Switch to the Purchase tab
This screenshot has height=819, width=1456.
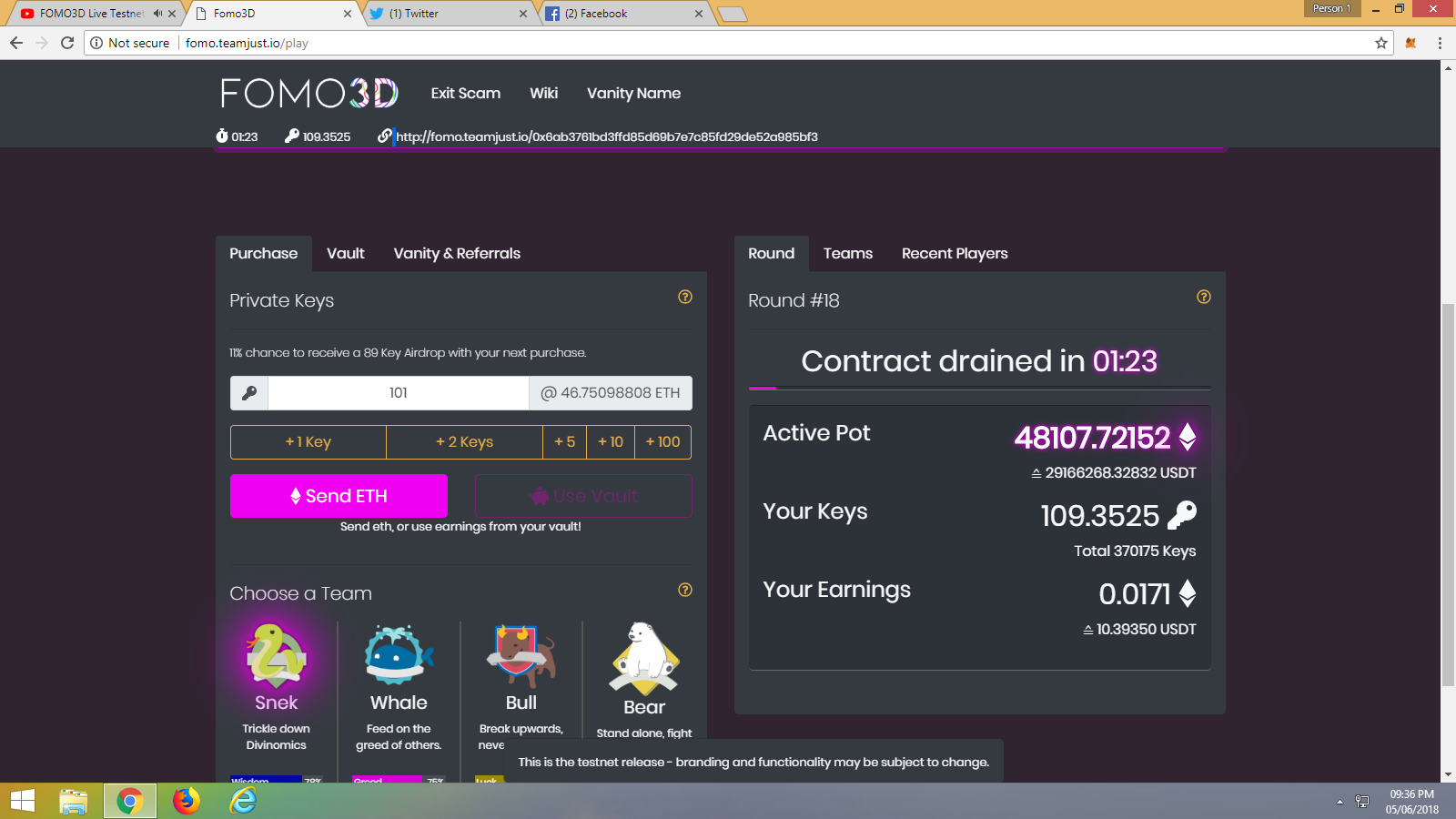[x=264, y=254]
